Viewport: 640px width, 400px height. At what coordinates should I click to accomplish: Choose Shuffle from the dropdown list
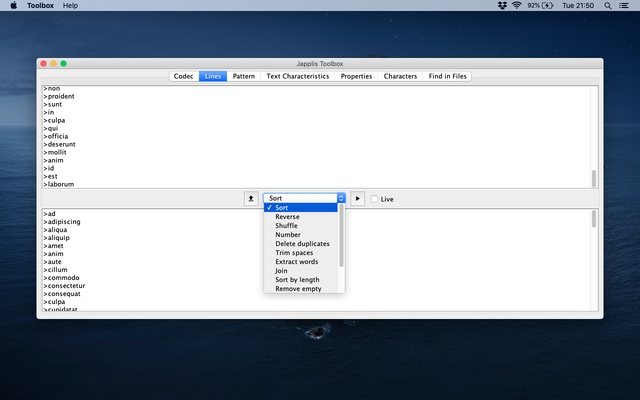301,226
